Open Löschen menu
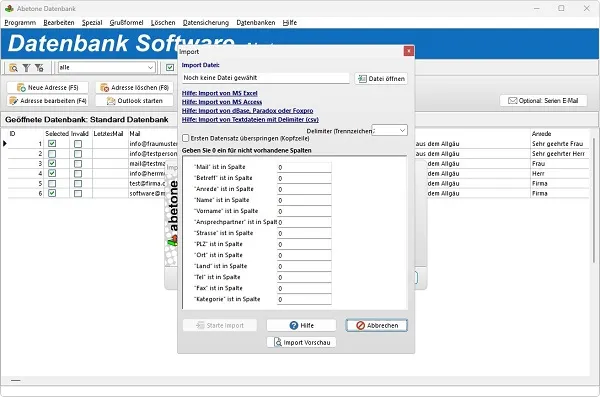This screenshot has width=600, height=397. (163, 23)
